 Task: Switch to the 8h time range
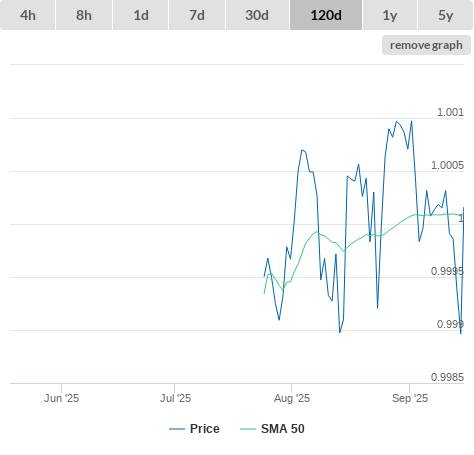[84, 15]
